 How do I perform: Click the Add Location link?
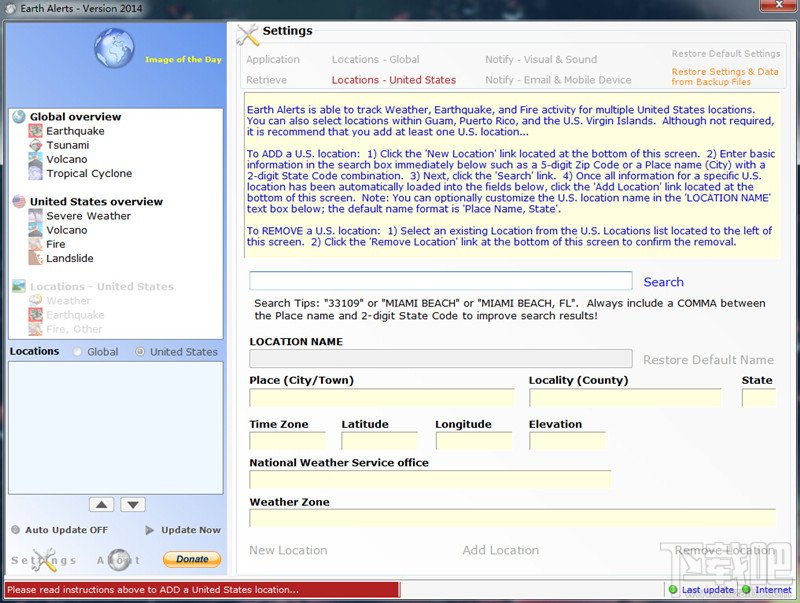point(501,550)
